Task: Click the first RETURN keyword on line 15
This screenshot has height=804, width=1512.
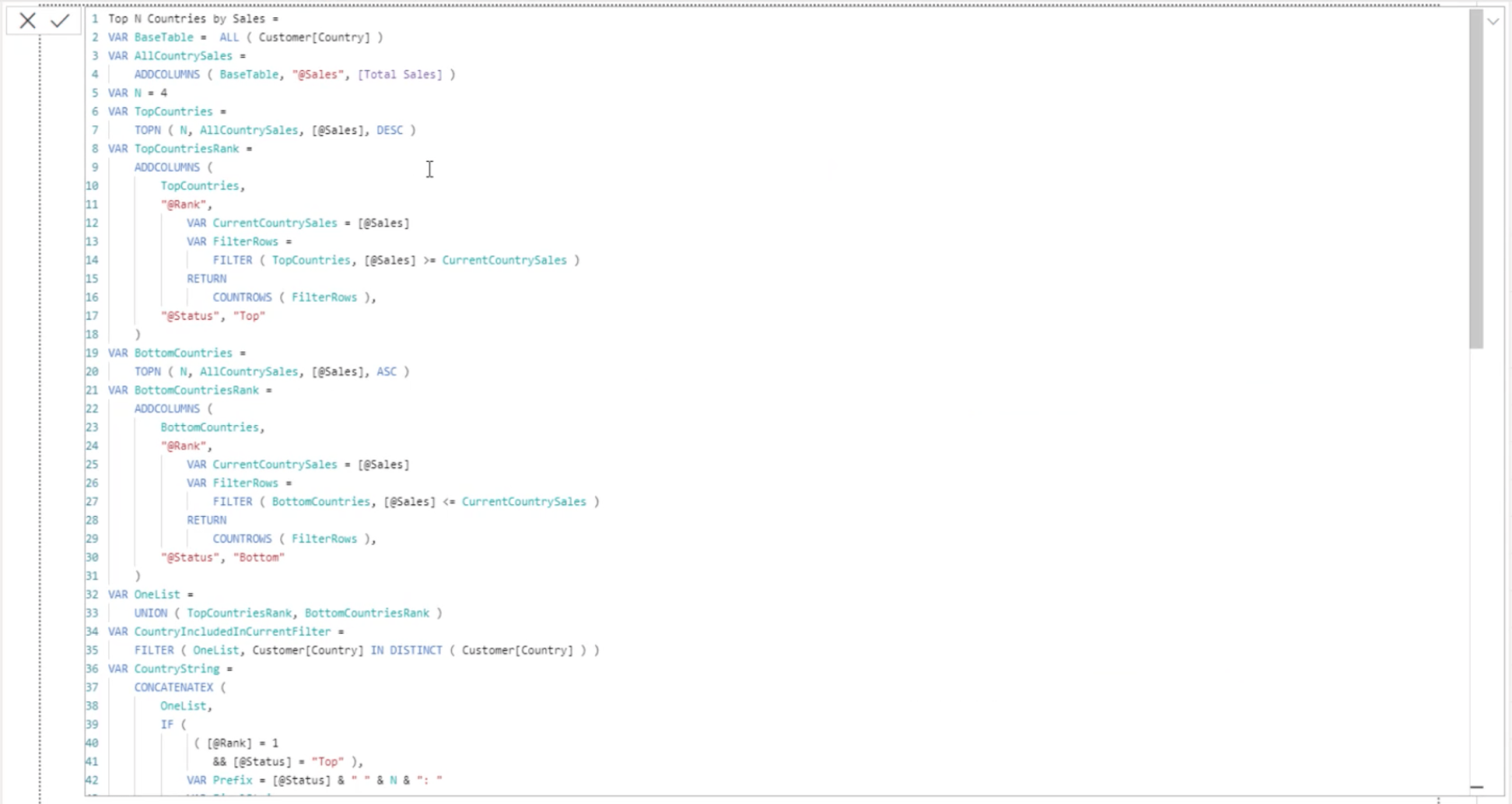Action: coord(207,279)
